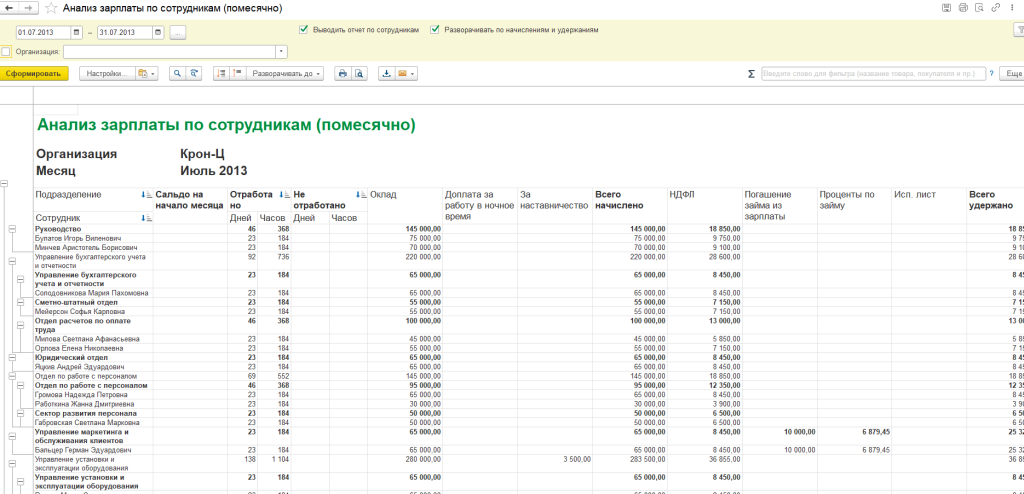Uncheck Разворачивать по начислениям и удержаниям
The height and width of the screenshot is (494, 1024).
tap(435, 30)
